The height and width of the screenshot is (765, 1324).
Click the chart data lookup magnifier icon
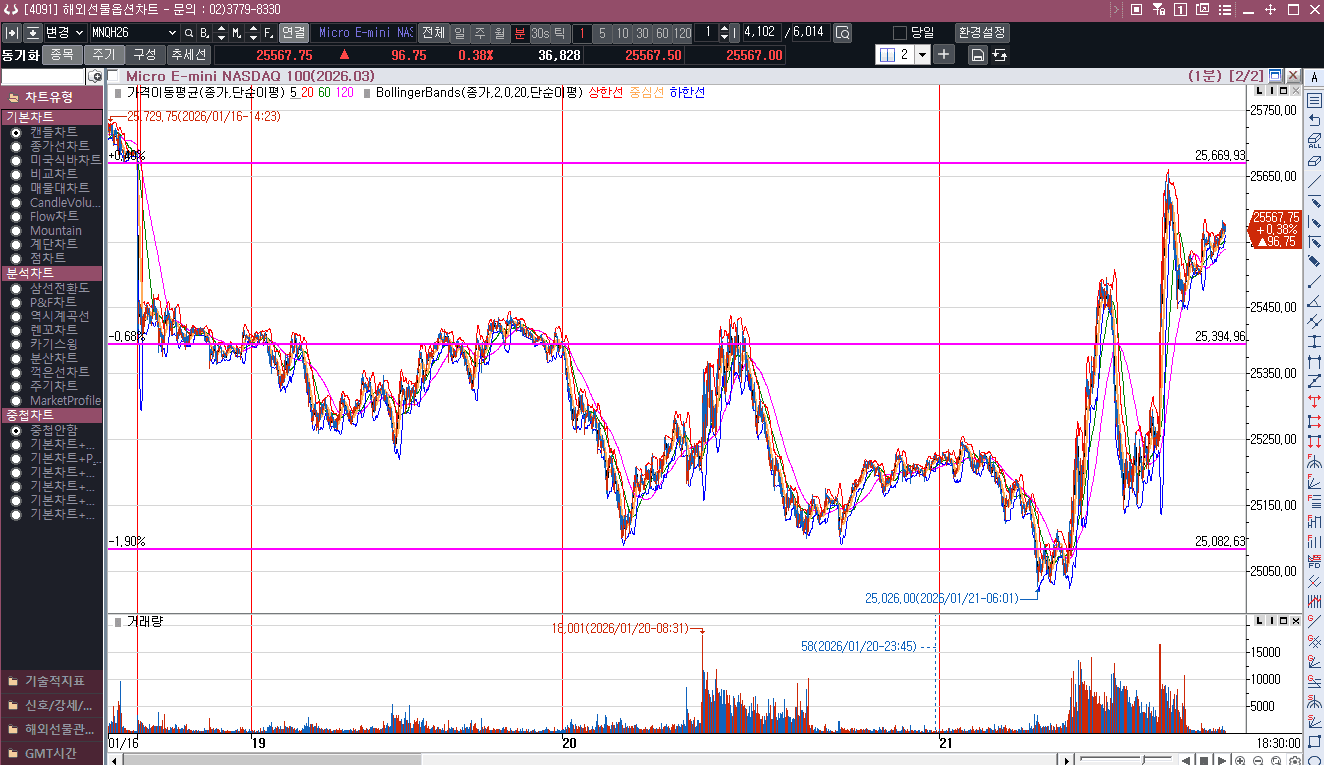842,33
